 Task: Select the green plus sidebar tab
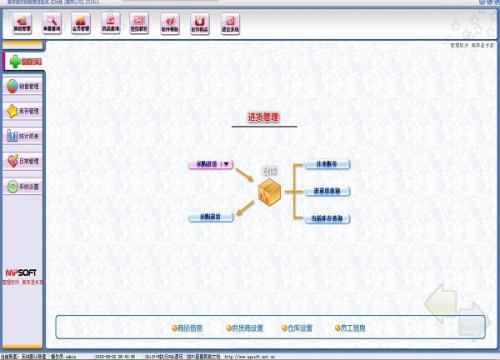23,61
